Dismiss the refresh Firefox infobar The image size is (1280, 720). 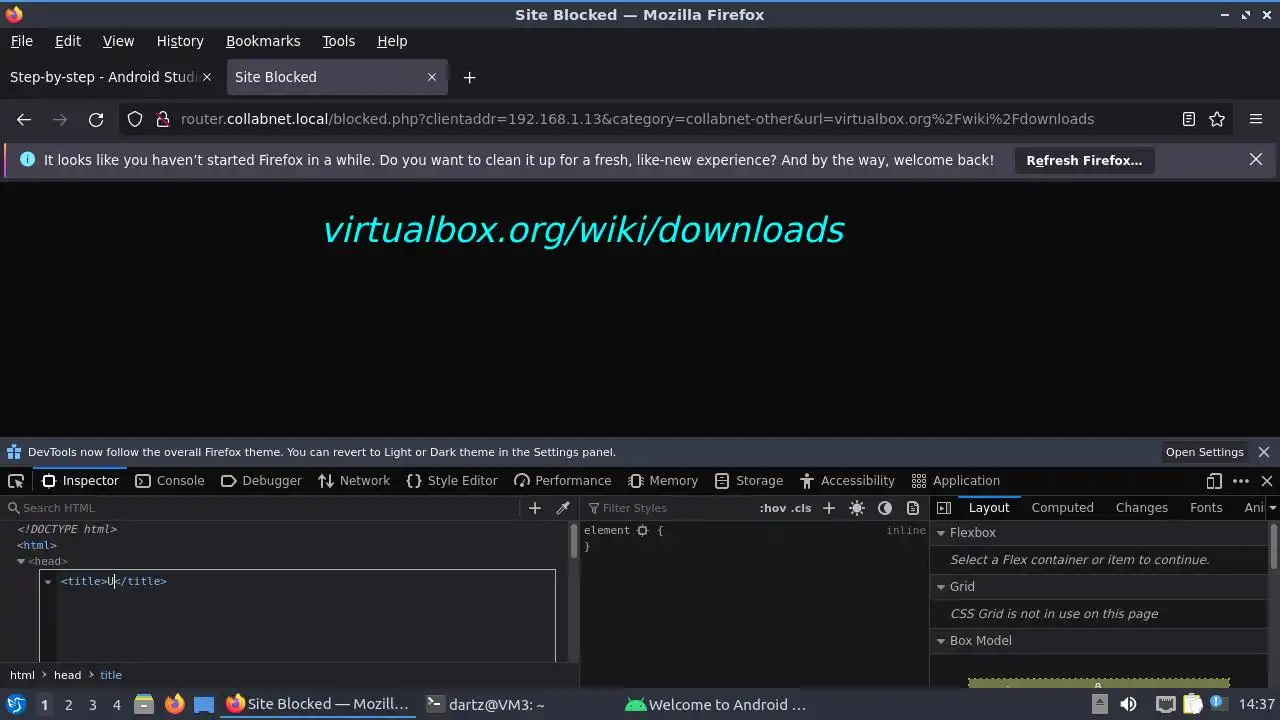point(1256,159)
